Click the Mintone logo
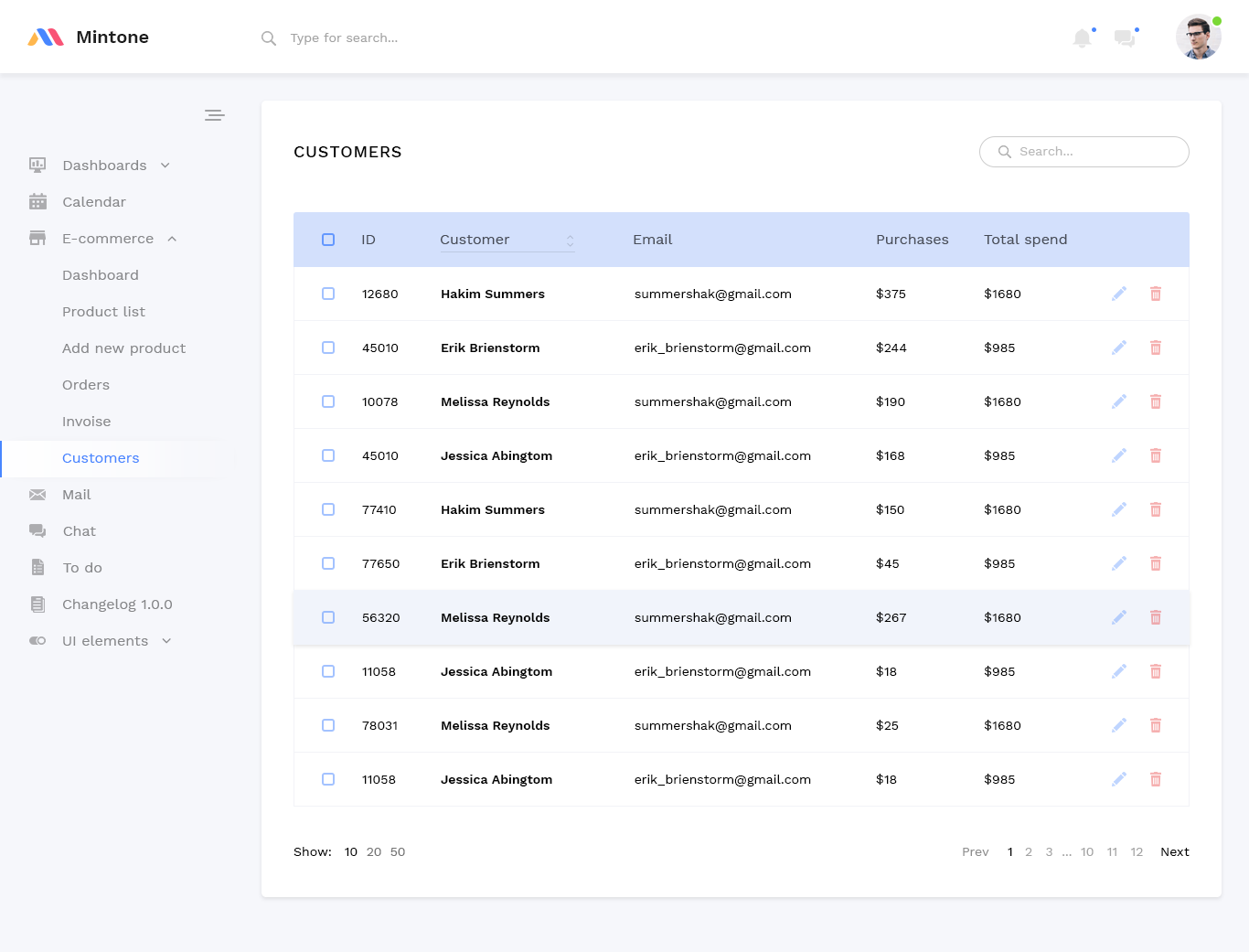This screenshot has width=1249, height=952. [89, 37]
